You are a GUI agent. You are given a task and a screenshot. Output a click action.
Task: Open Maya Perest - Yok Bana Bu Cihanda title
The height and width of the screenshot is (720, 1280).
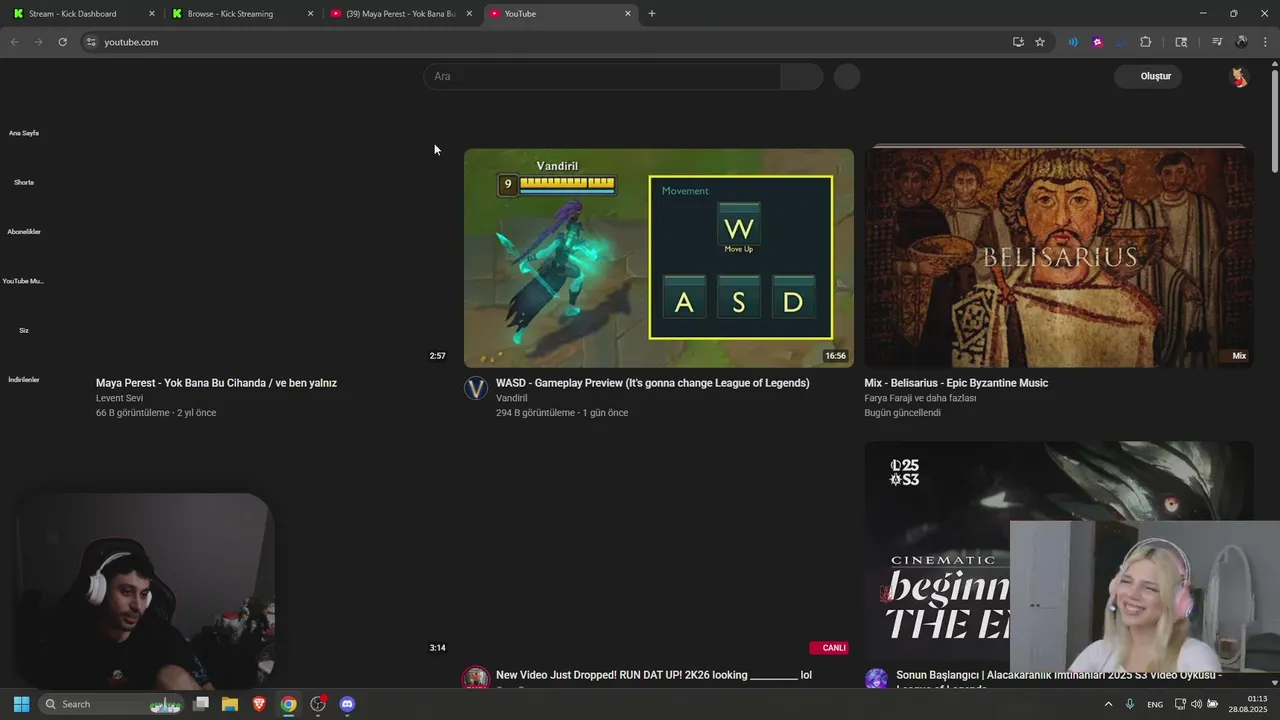216,383
